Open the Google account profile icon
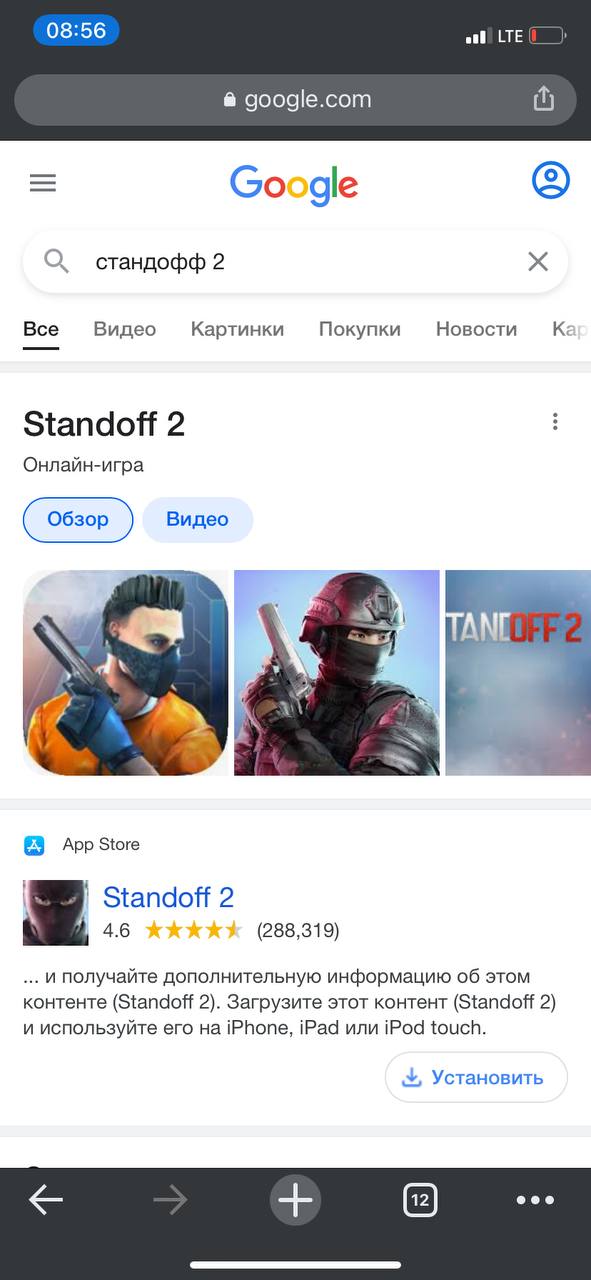Screen dimensions: 591x1280 click(x=550, y=181)
